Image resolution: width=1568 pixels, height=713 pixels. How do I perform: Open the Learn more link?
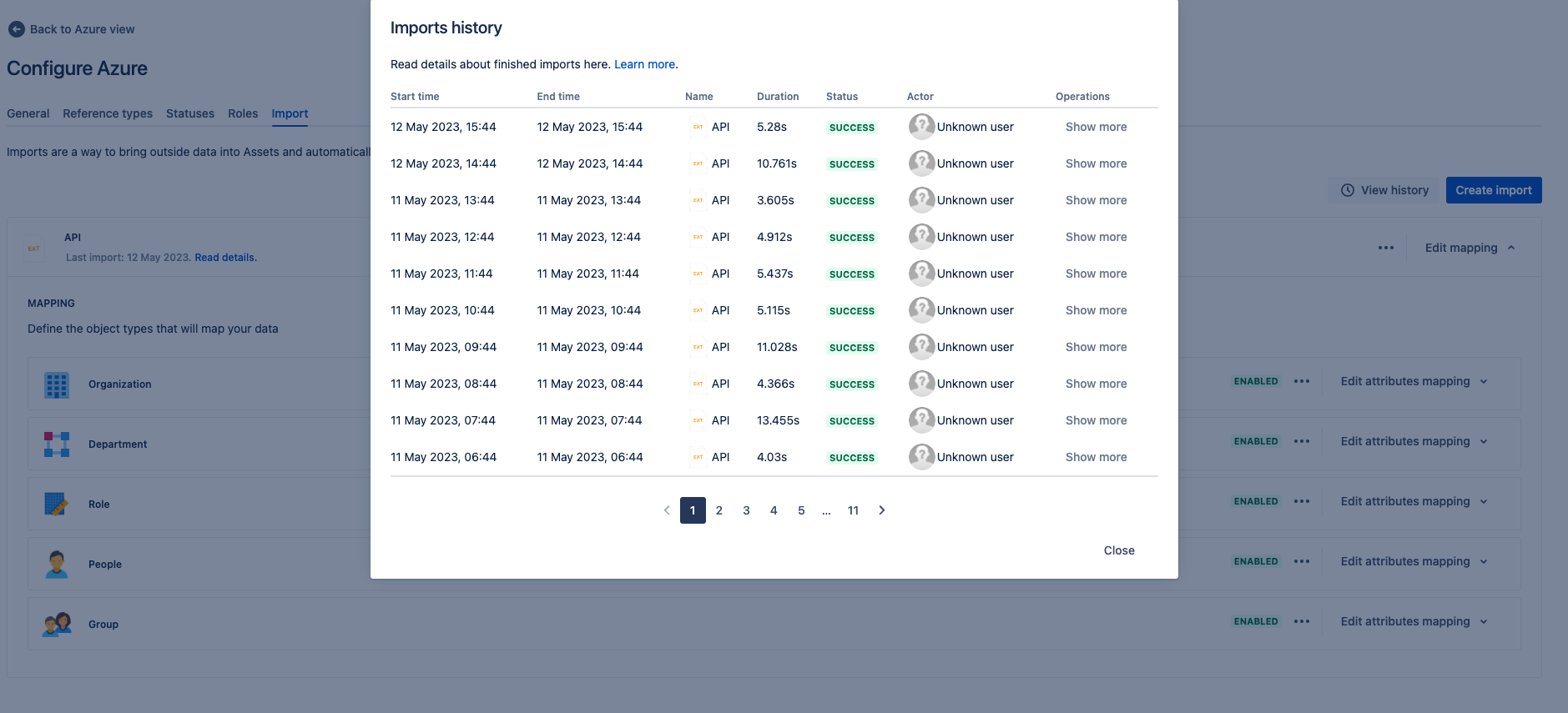click(x=645, y=64)
